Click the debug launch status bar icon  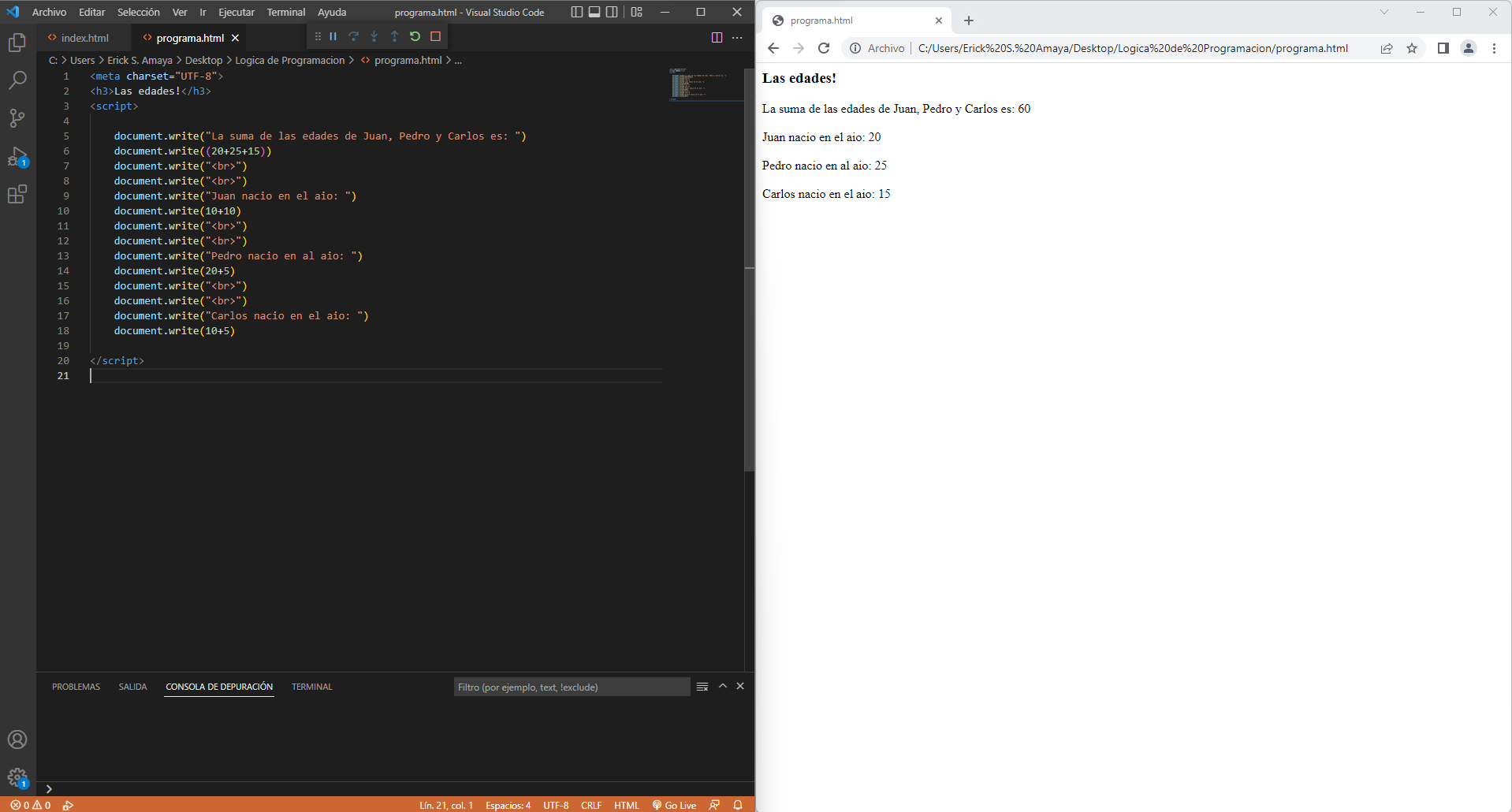coord(69,805)
